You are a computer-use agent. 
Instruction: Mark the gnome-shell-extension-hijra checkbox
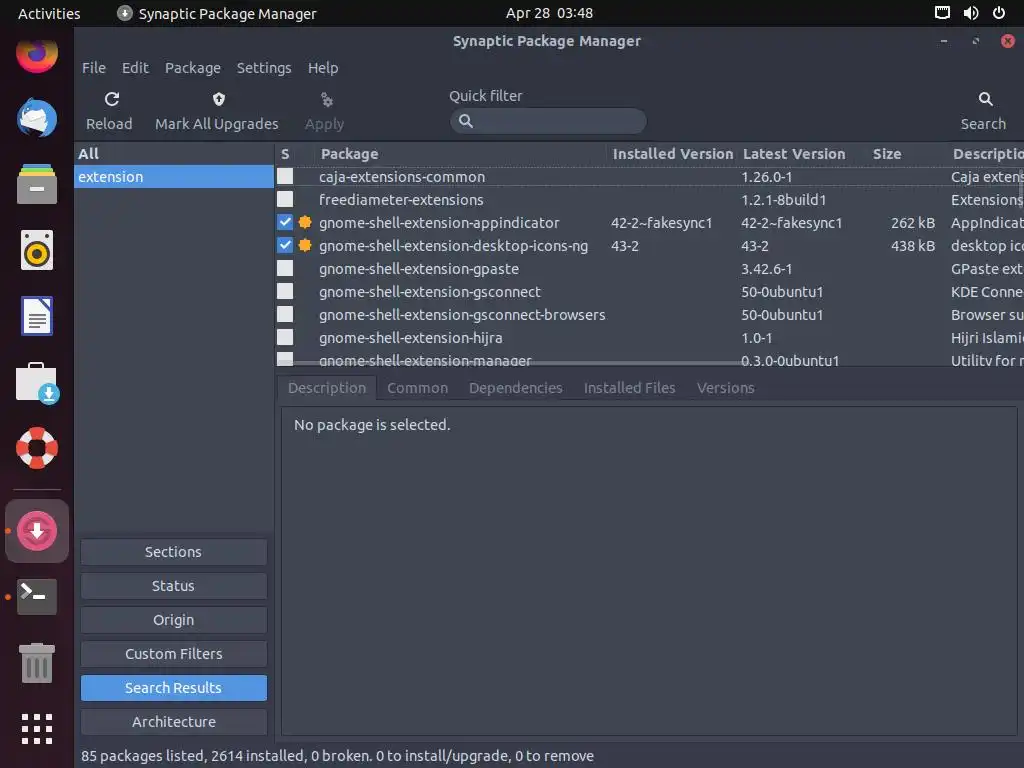tap(285, 338)
